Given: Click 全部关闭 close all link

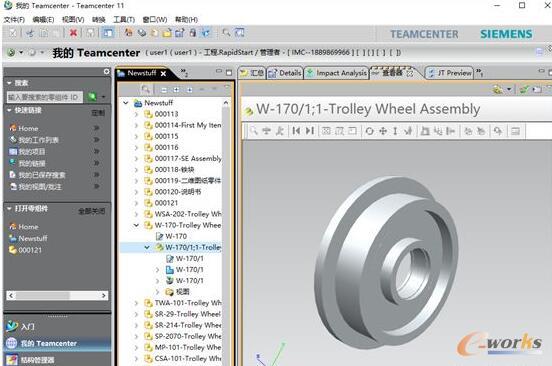Looking at the screenshot, I should coord(92,211).
